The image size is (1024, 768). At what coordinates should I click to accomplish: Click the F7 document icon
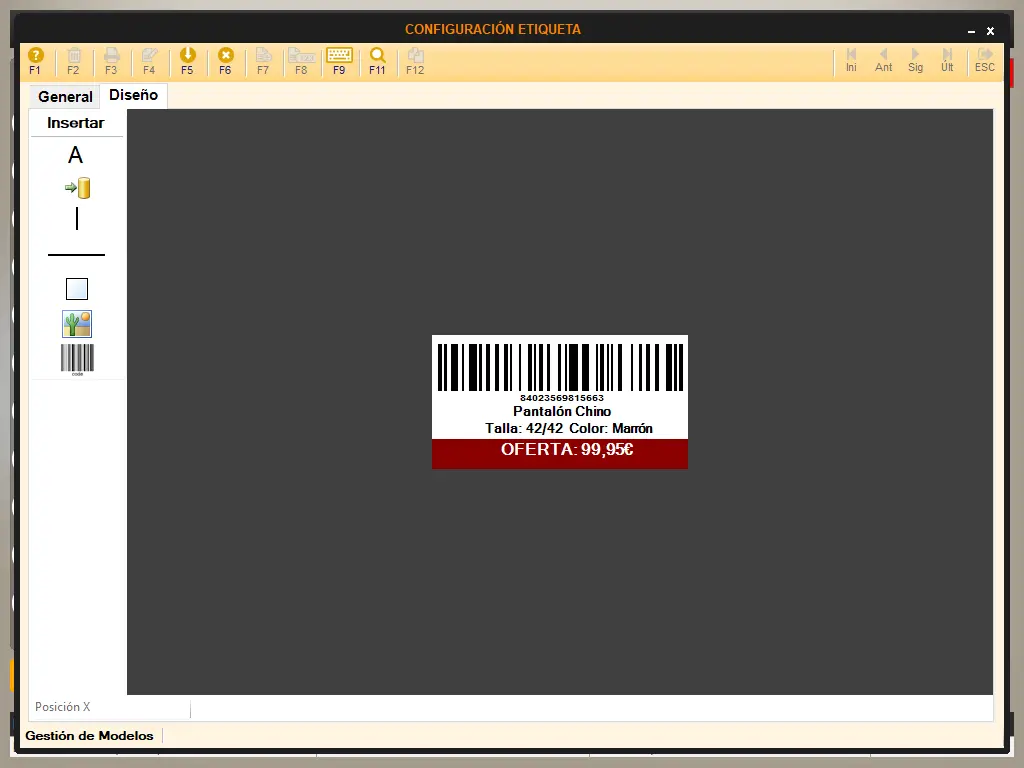point(263,61)
